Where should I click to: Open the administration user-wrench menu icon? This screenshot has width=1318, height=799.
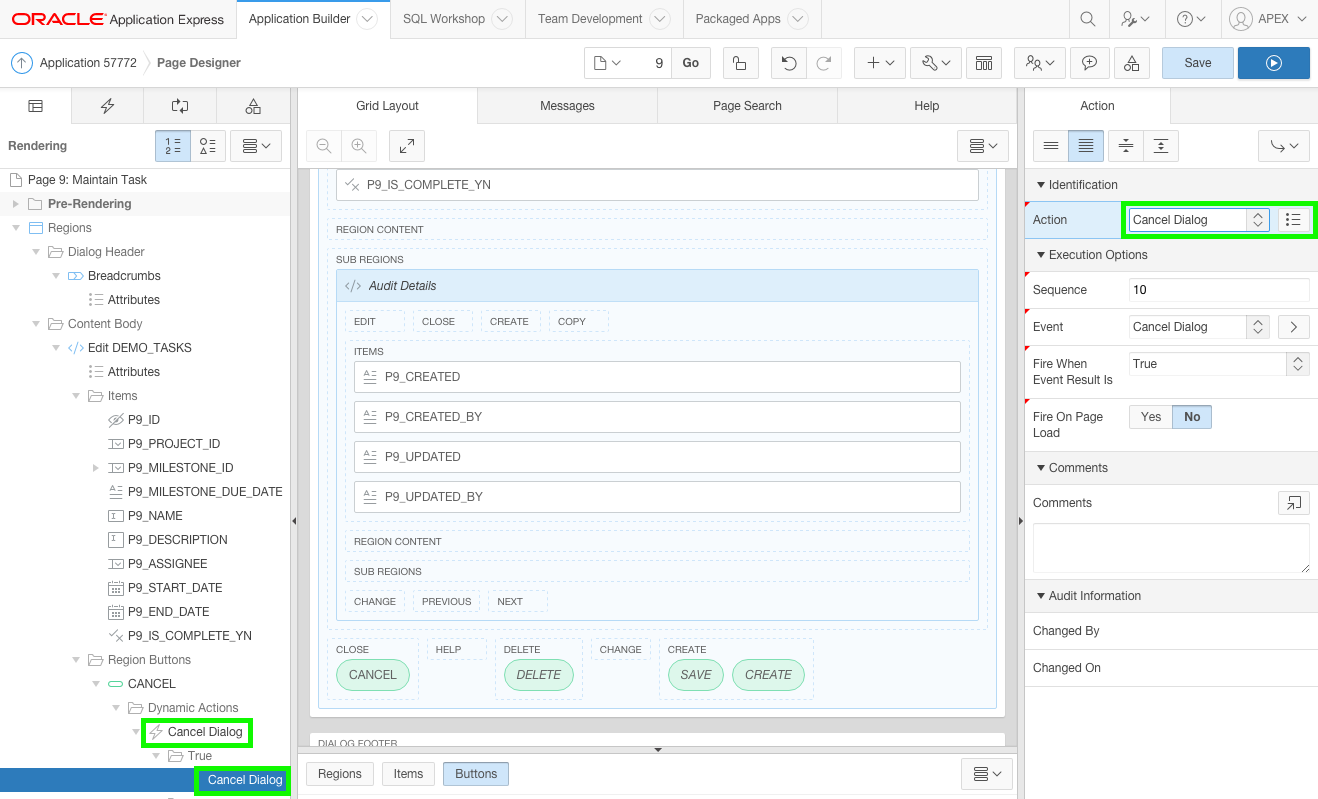[1134, 19]
